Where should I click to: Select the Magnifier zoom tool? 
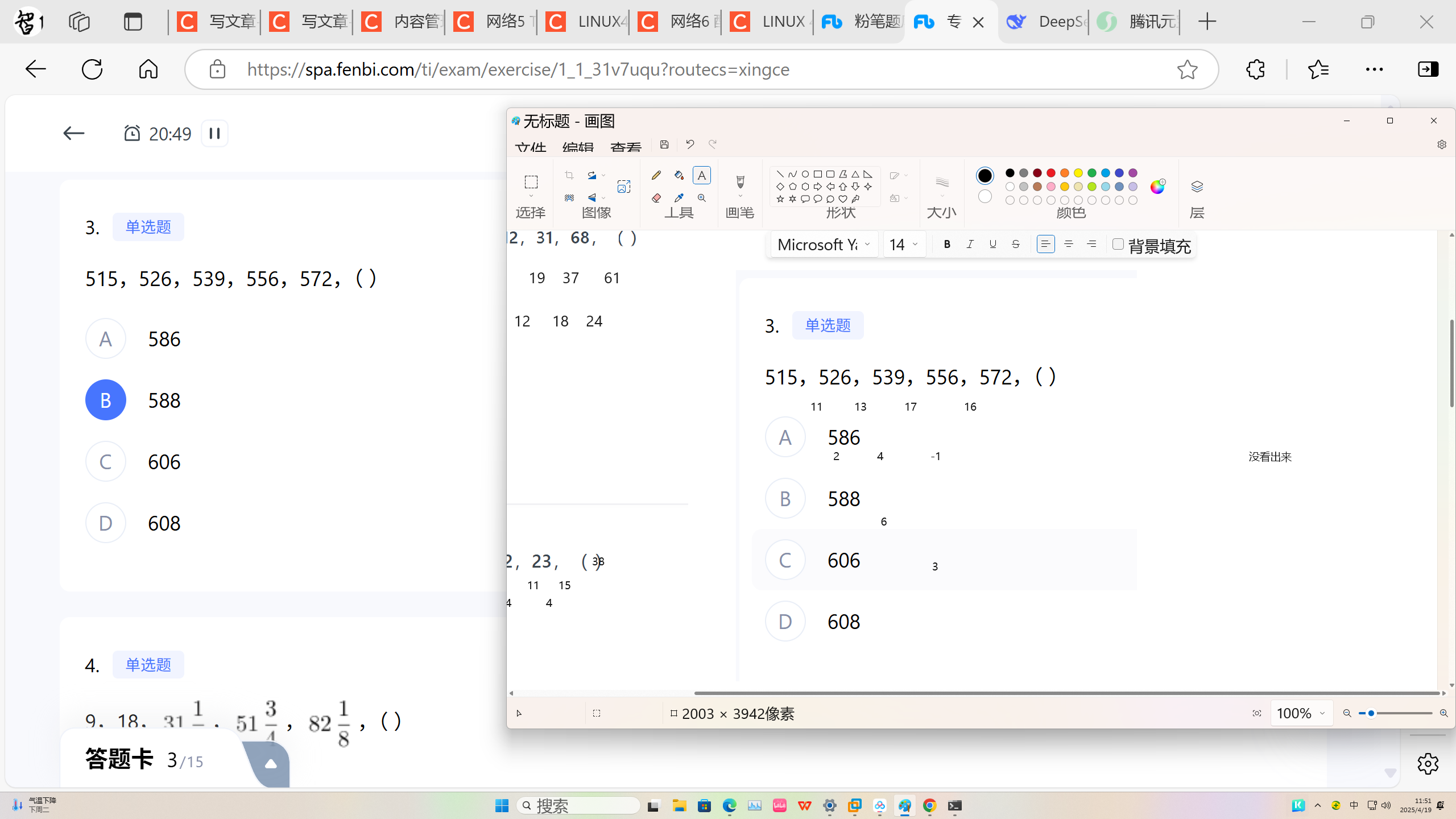pos(702,198)
